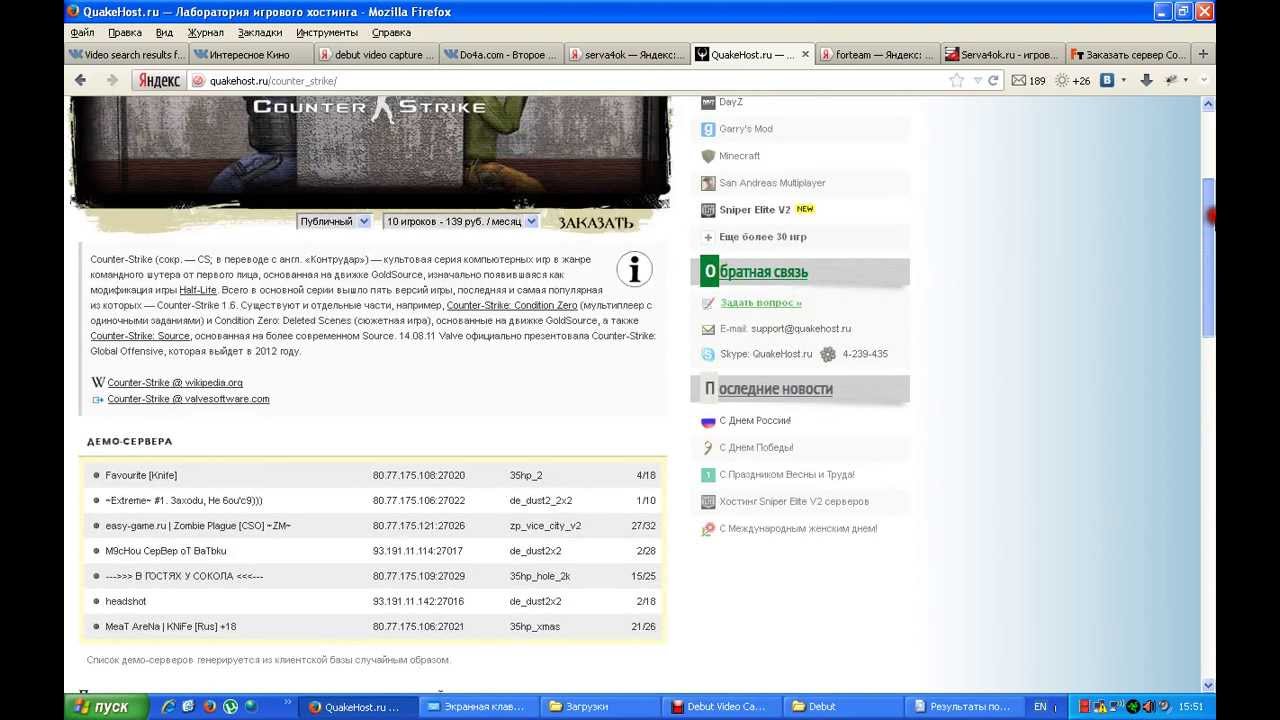Open Counter-Strike @ wikipedia.org link

[x=175, y=382]
